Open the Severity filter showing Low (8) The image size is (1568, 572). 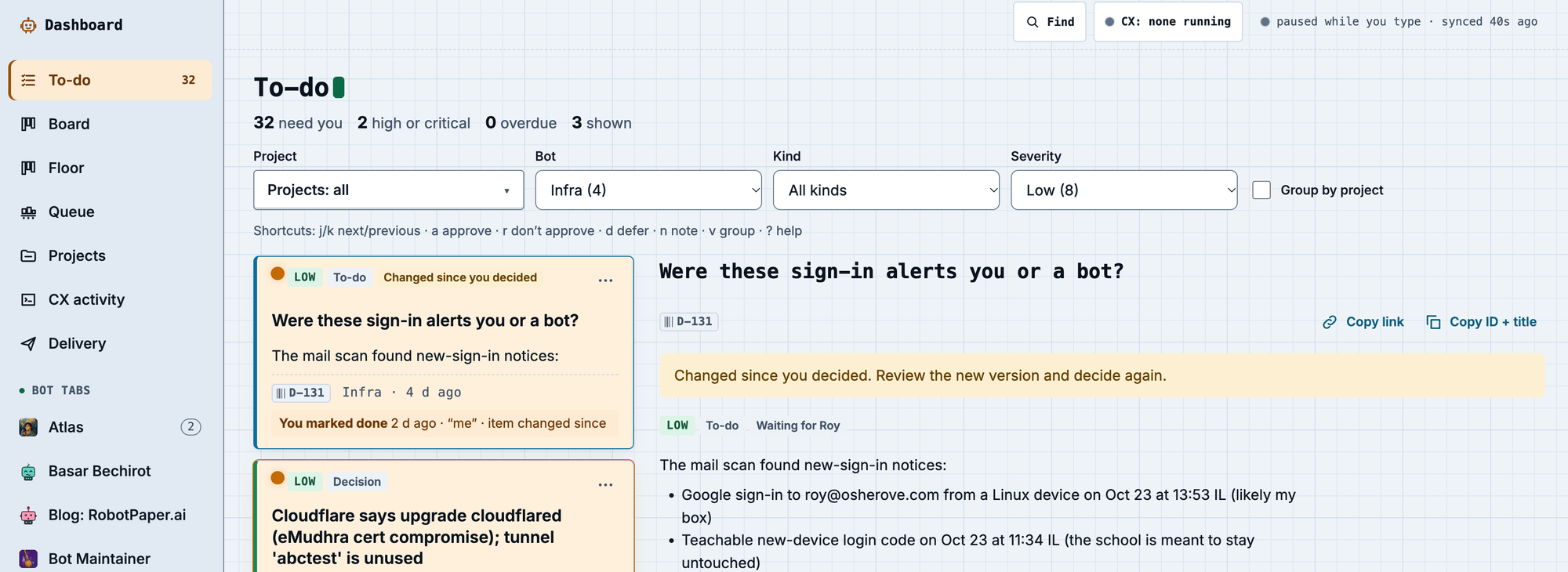pos(1124,190)
